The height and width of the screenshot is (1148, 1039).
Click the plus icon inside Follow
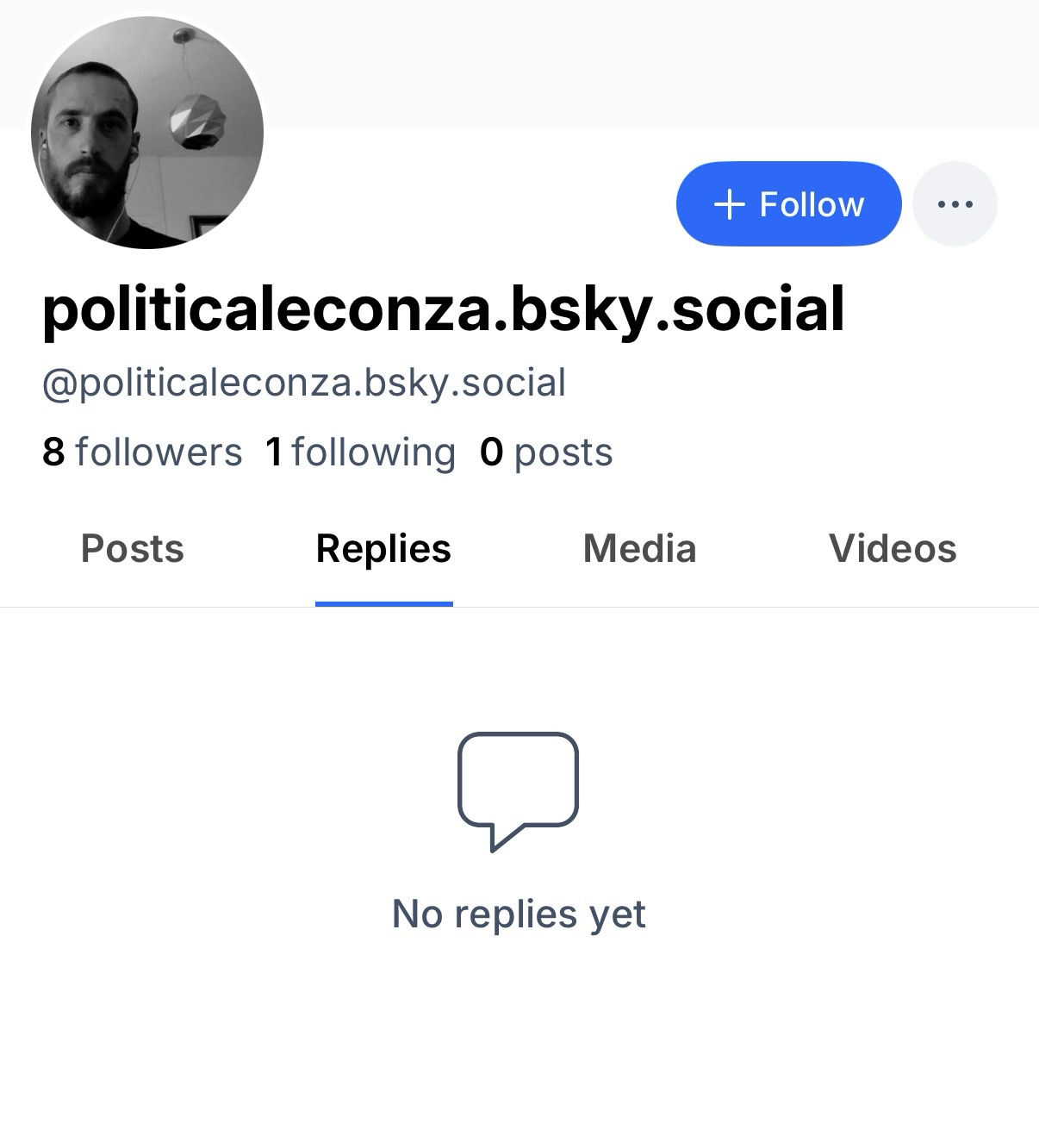(729, 204)
